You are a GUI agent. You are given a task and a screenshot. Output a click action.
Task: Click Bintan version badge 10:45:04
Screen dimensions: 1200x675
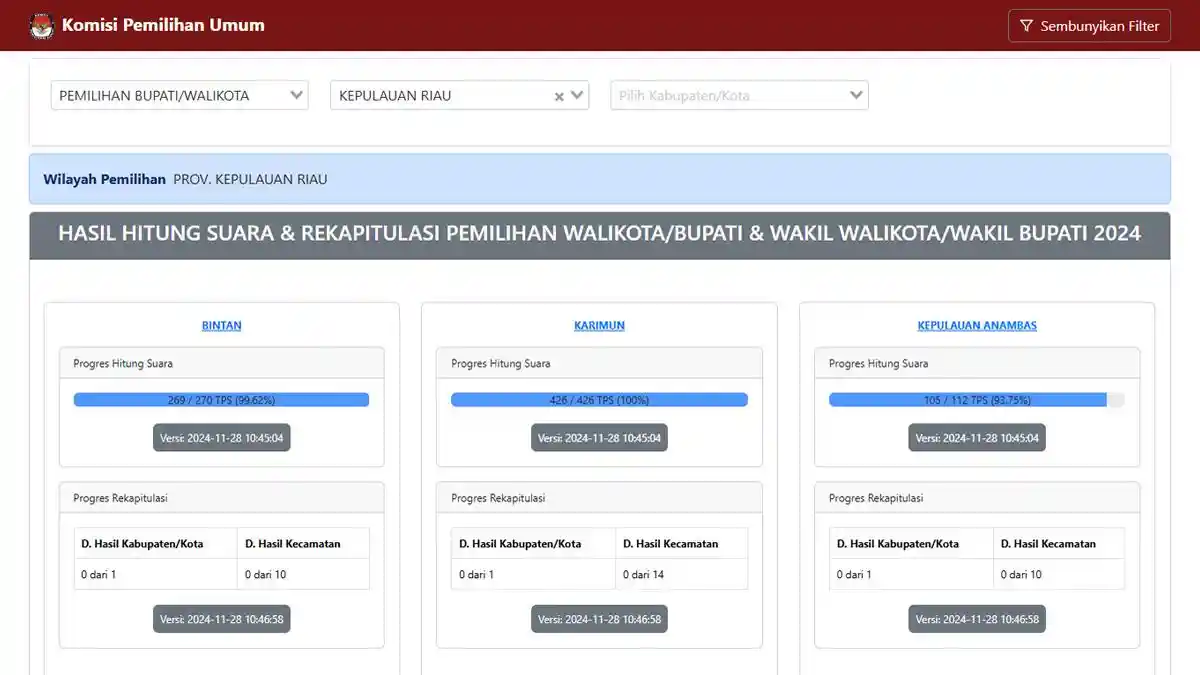click(x=221, y=438)
